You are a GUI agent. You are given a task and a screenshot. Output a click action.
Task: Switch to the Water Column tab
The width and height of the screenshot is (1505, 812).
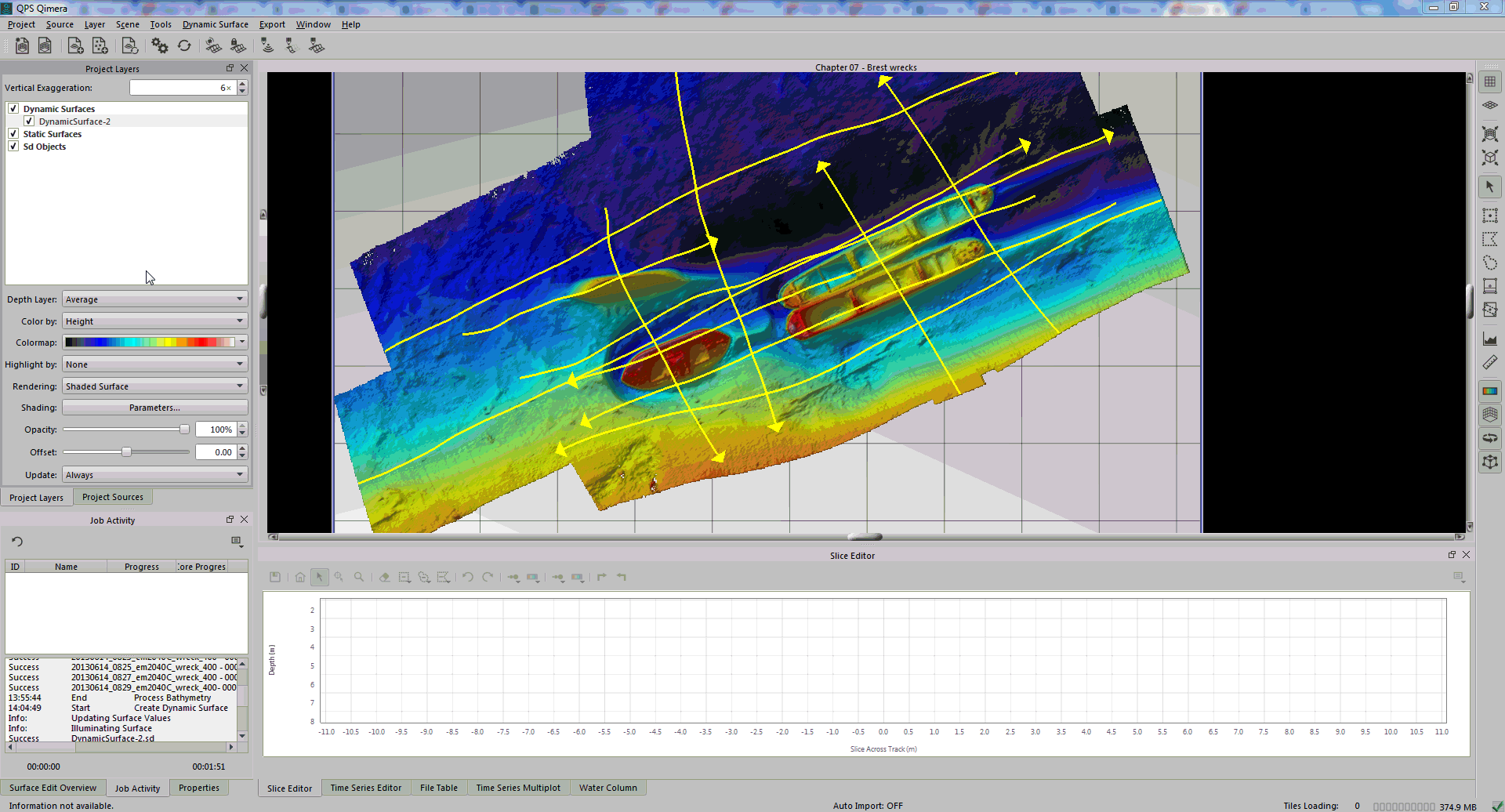click(x=607, y=788)
